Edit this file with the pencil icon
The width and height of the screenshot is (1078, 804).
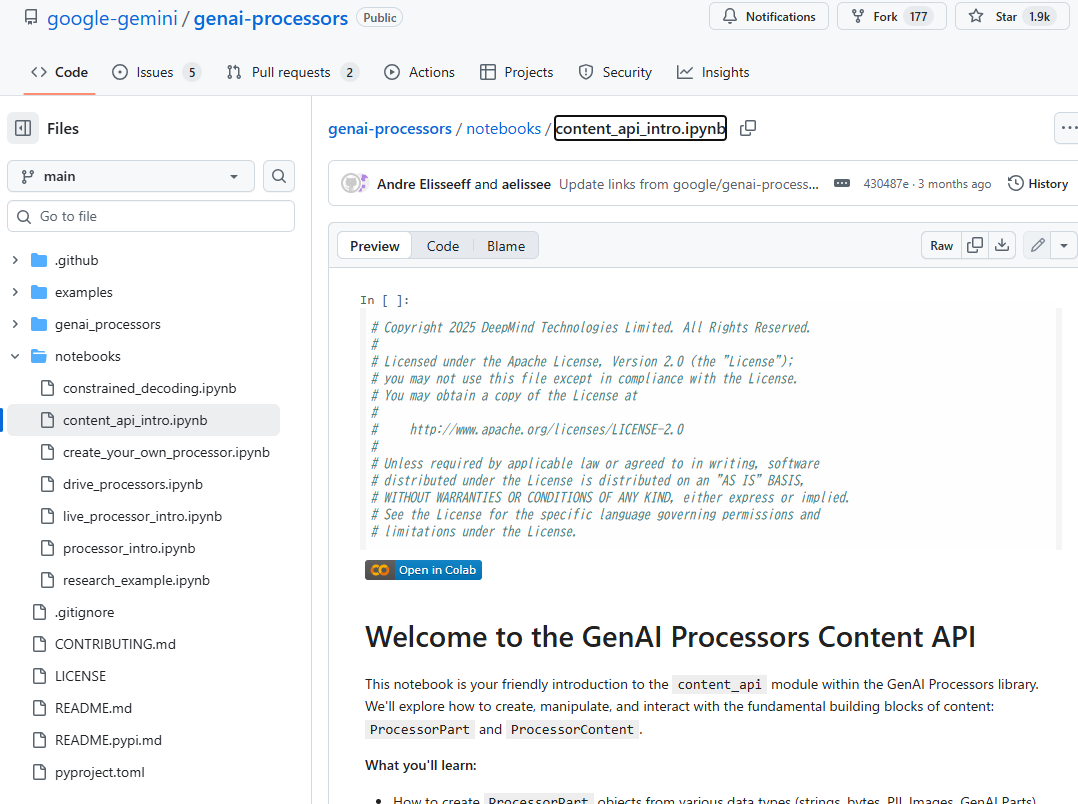pos(1038,246)
